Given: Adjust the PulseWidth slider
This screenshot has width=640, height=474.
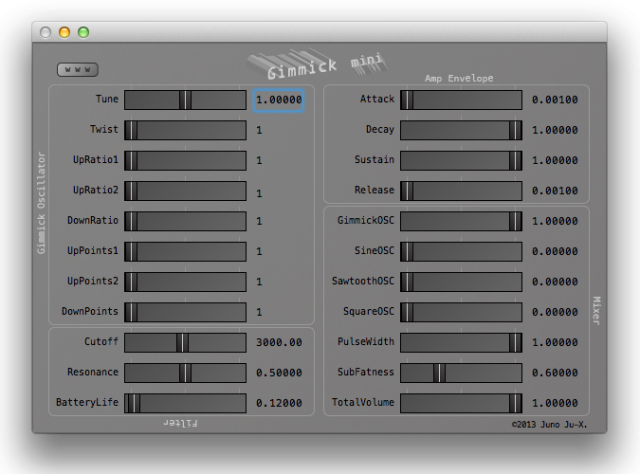Looking at the screenshot, I should 461,343.
